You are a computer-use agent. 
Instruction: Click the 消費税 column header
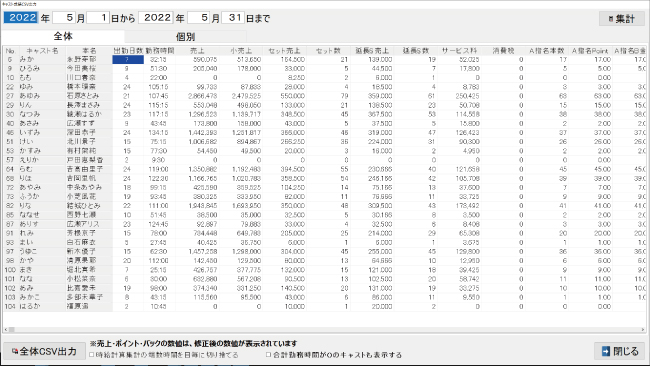[503, 51]
